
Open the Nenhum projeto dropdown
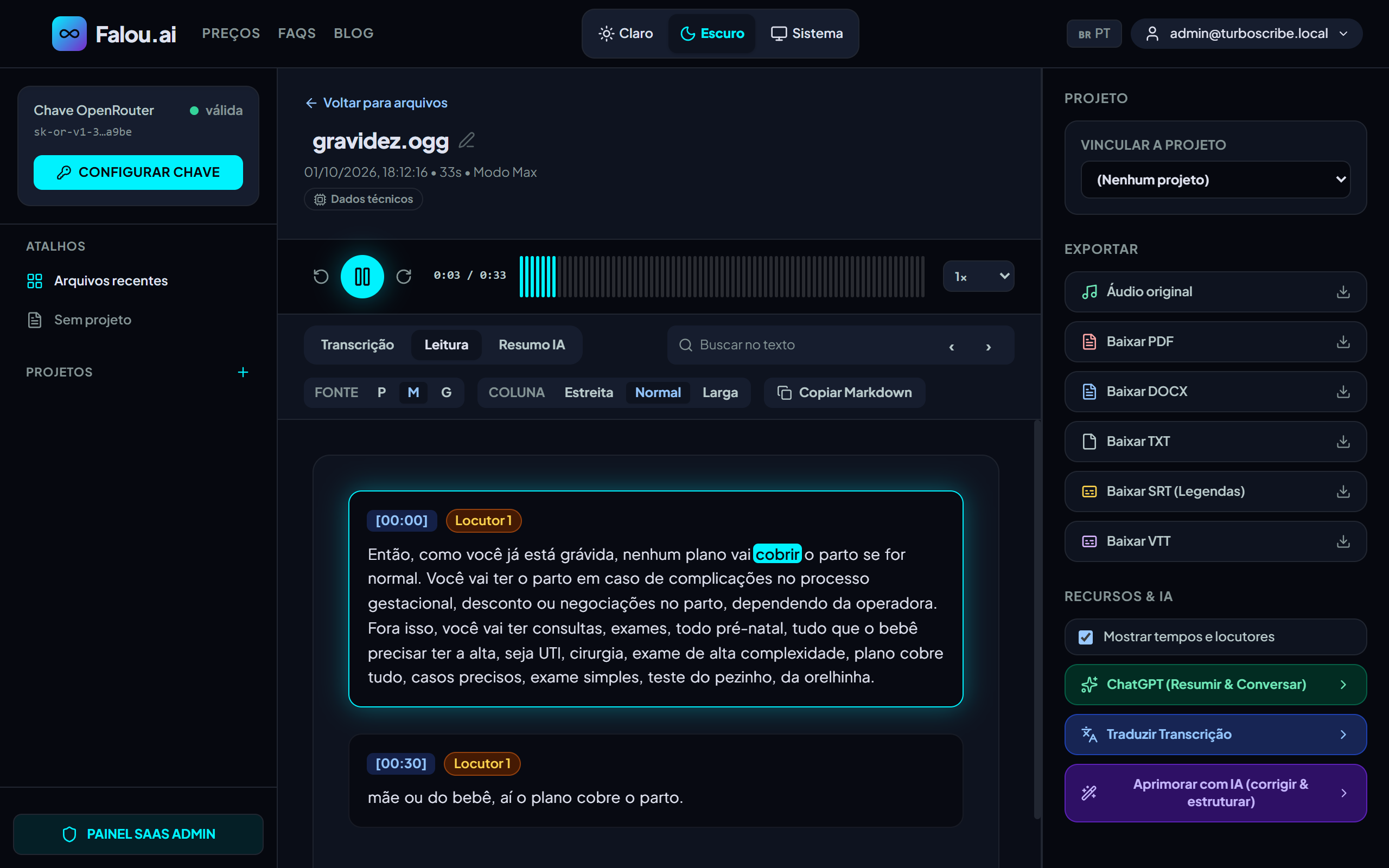pyautogui.click(x=1215, y=180)
